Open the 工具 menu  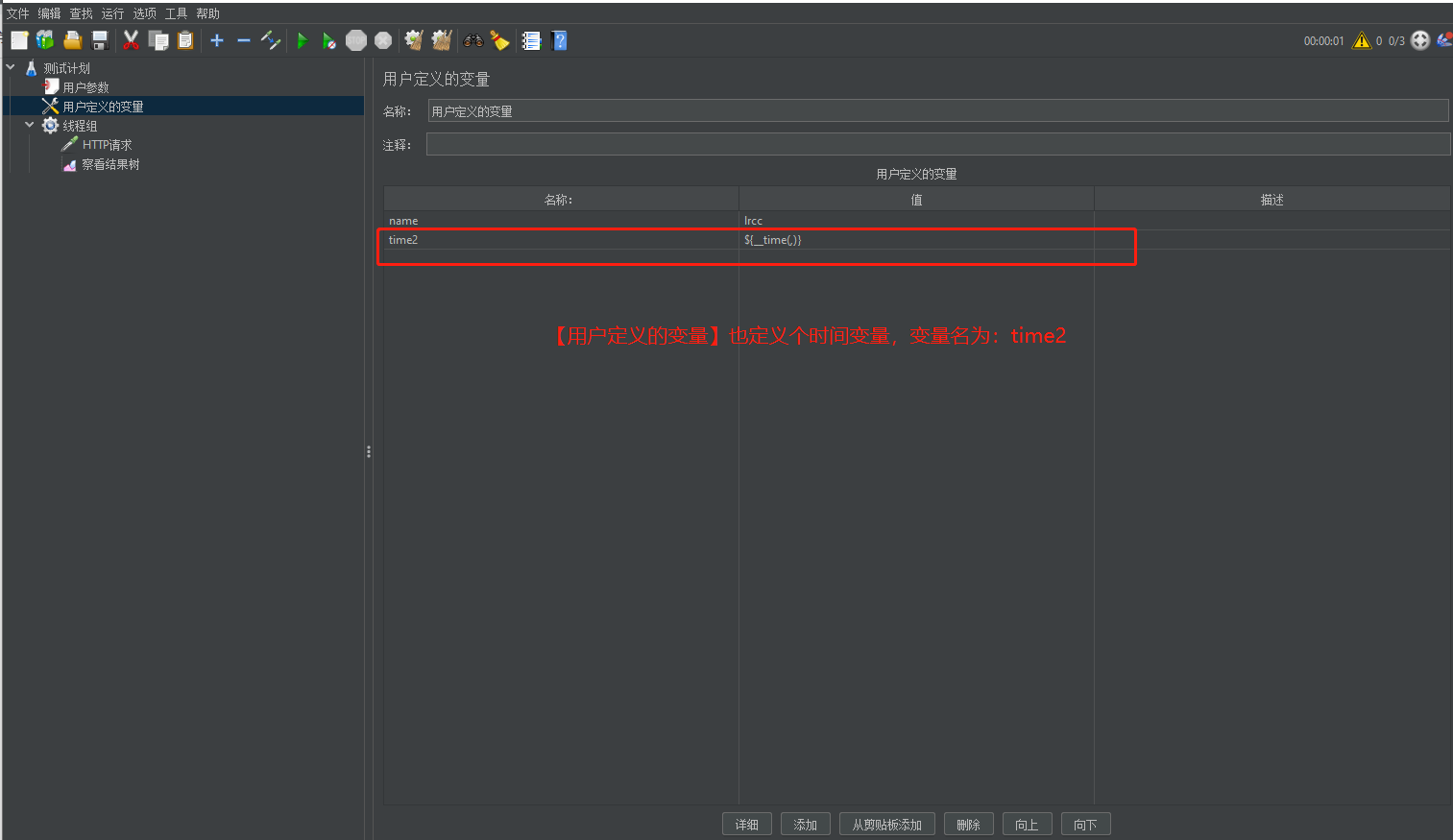pyautogui.click(x=176, y=13)
